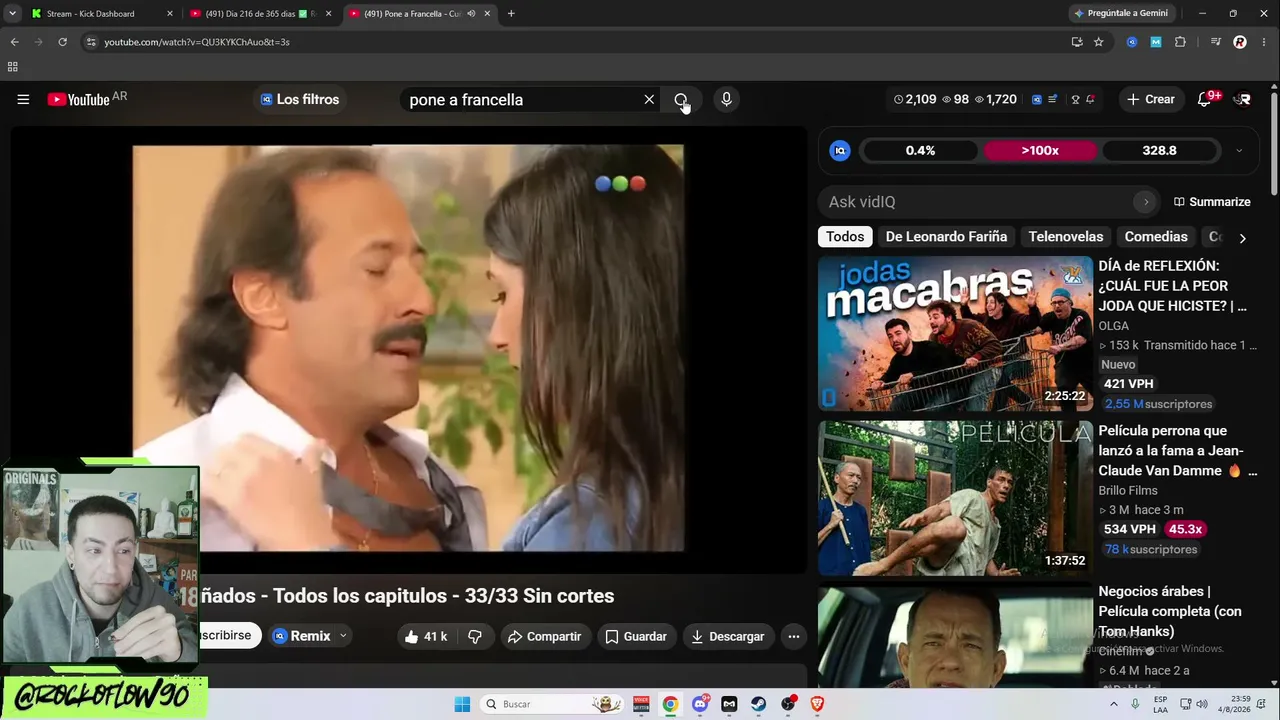Select the Todos filter chip
Image resolution: width=1280 pixels, height=720 pixels.
(x=845, y=237)
